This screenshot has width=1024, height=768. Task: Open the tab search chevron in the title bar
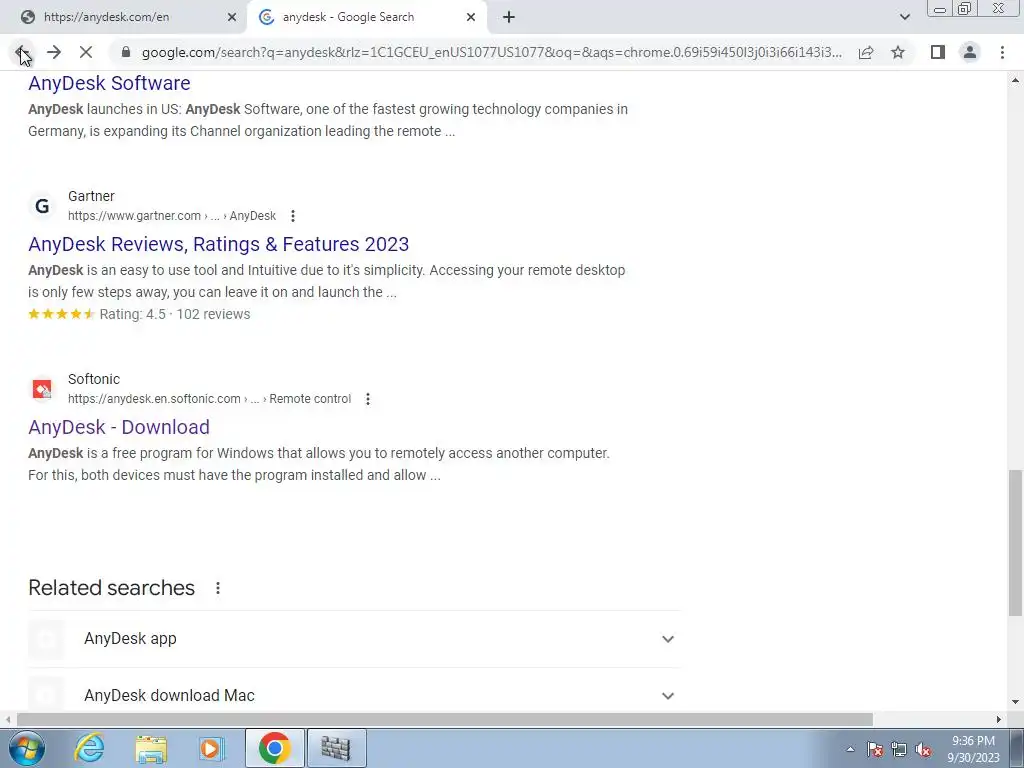point(904,17)
